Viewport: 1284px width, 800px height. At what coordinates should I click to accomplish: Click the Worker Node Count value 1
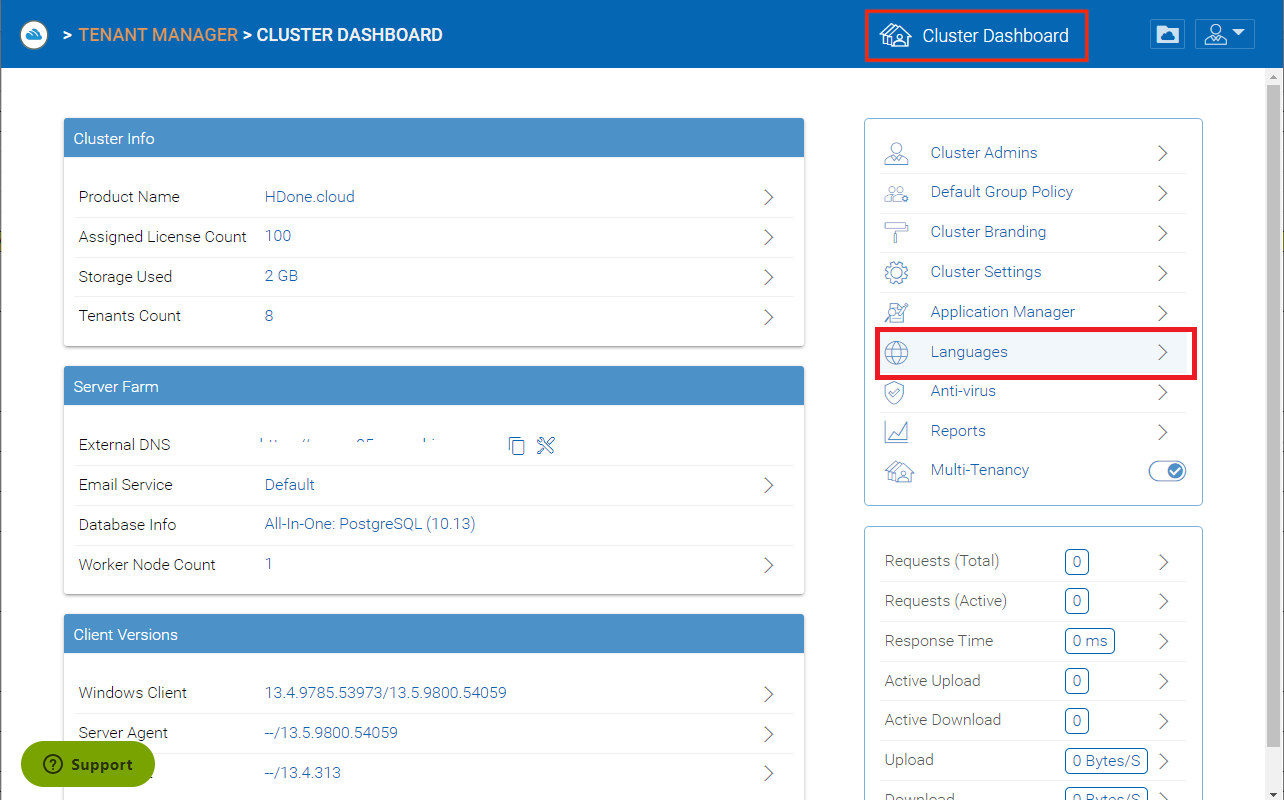(x=269, y=564)
